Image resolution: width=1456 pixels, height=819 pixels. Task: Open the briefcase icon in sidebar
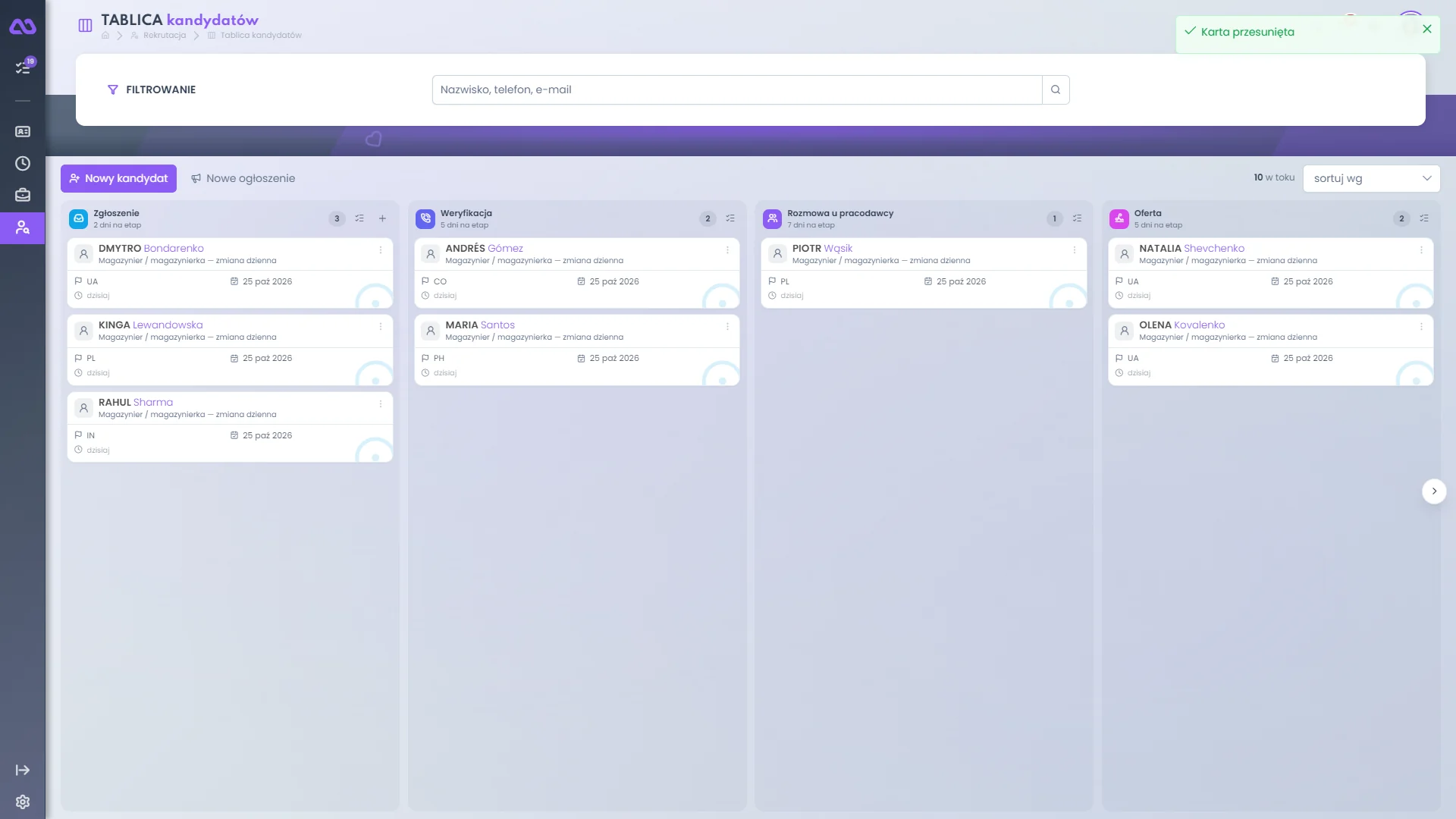click(x=23, y=196)
